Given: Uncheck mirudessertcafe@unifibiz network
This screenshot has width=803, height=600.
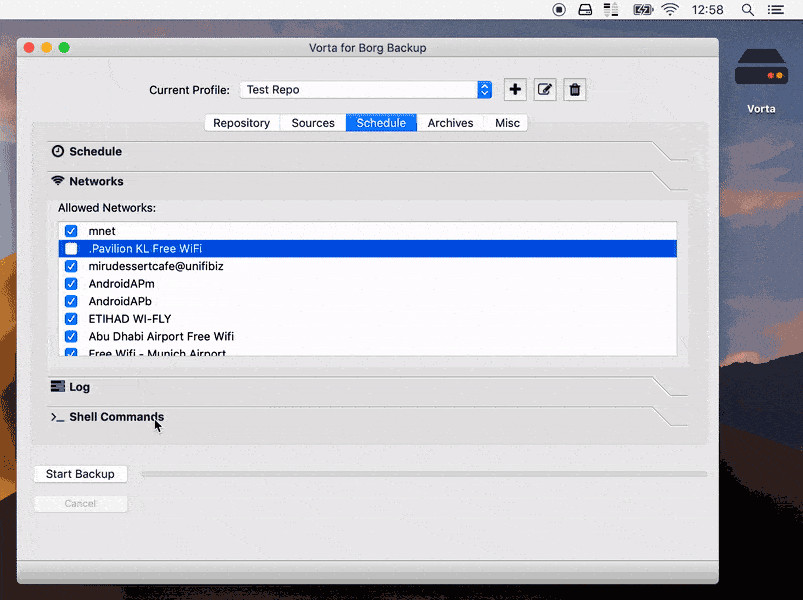Looking at the screenshot, I should [71, 266].
